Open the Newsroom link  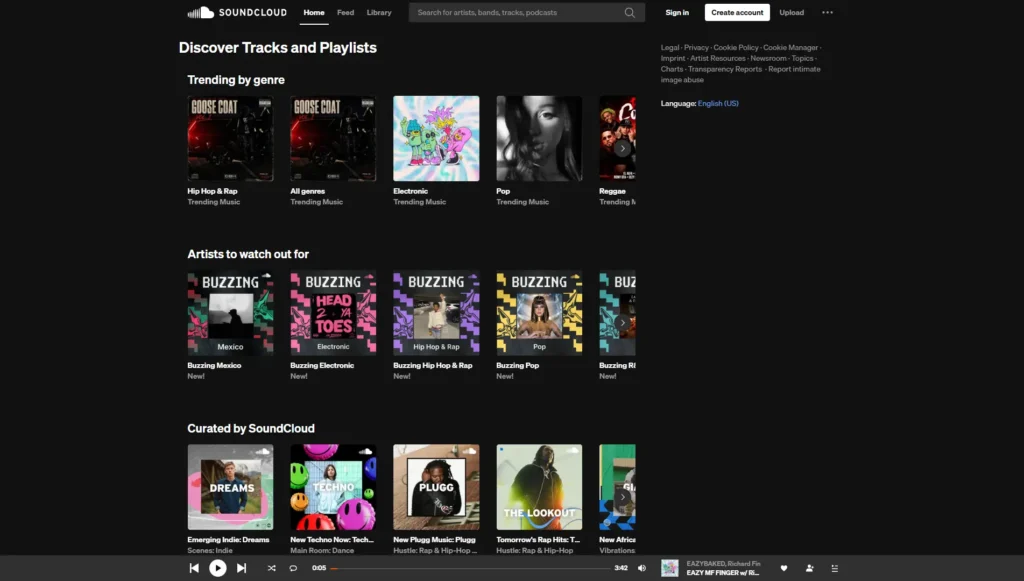click(x=768, y=58)
